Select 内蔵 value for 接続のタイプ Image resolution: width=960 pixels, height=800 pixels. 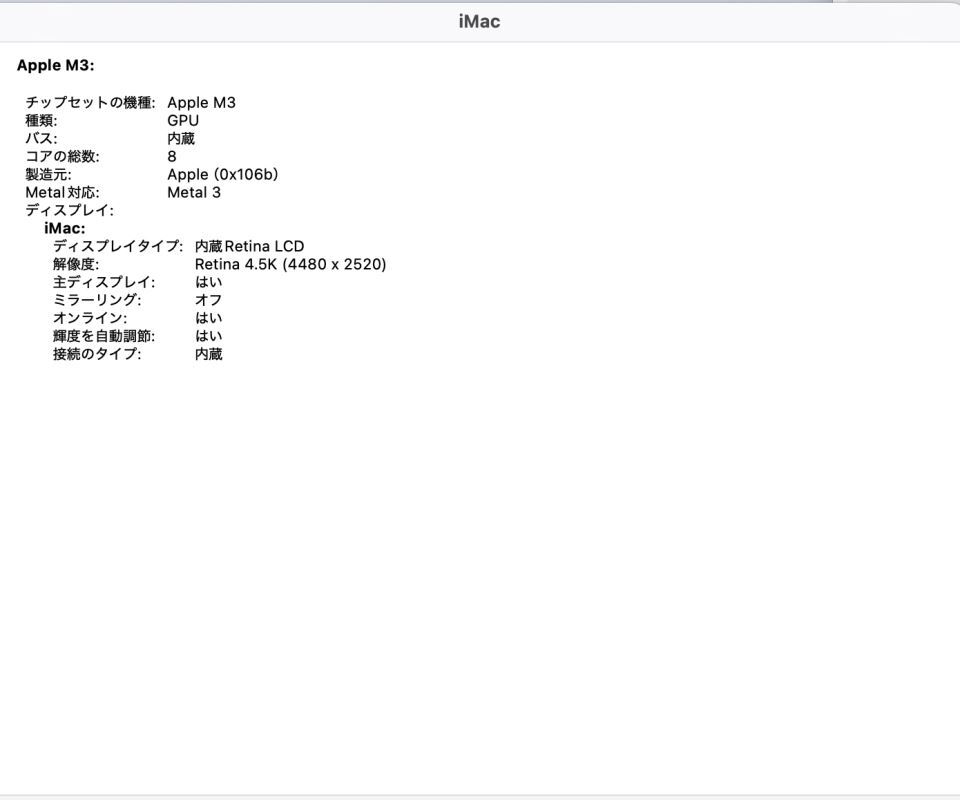click(x=209, y=354)
